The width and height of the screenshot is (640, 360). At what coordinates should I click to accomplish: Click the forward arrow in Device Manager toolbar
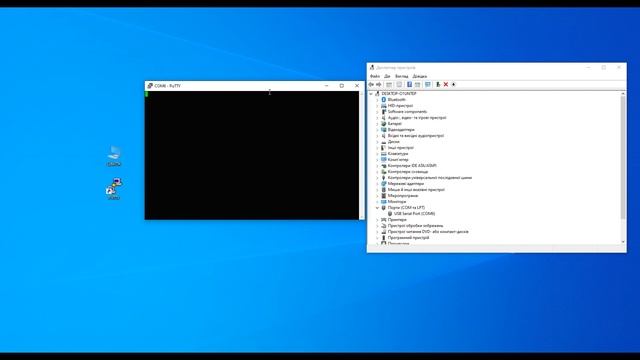tap(379, 84)
